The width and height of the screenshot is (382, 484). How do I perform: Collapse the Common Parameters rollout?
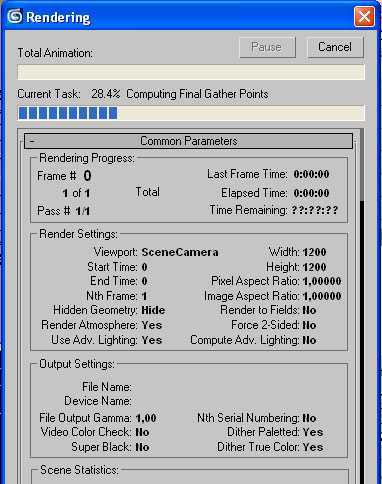[x=188, y=141]
